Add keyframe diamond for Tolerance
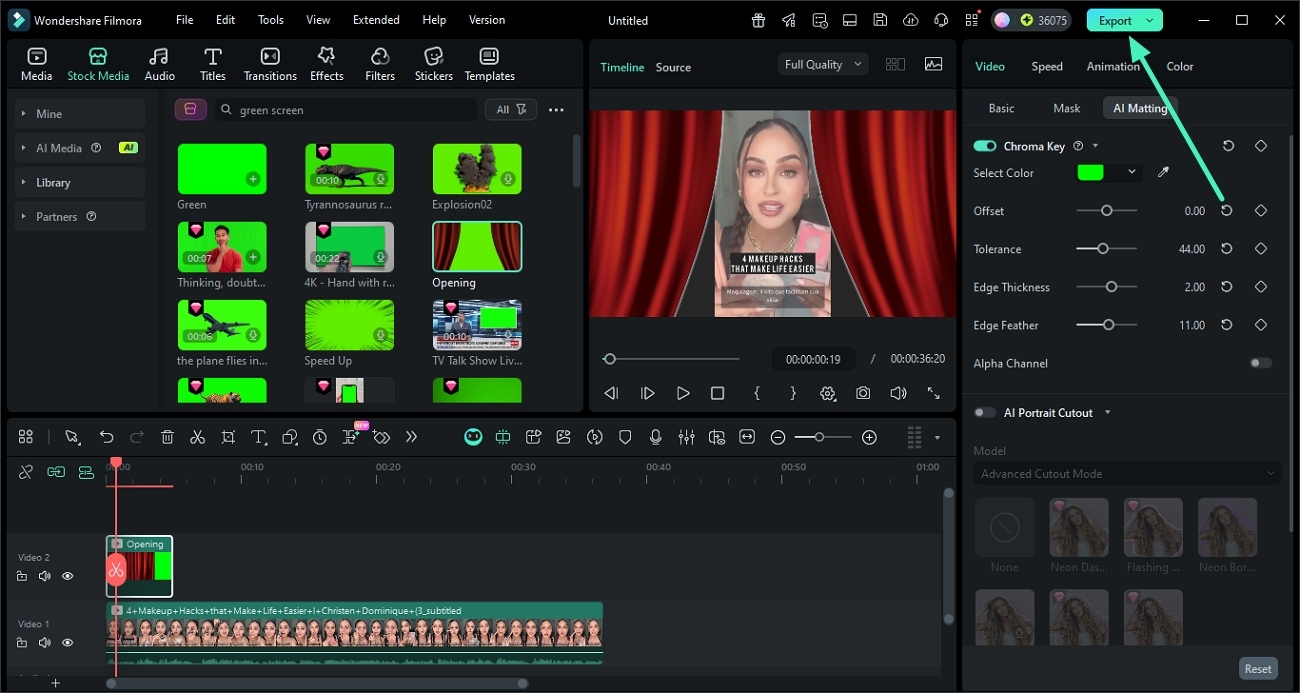Viewport: 1300px width, 693px height. pyautogui.click(x=1260, y=249)
